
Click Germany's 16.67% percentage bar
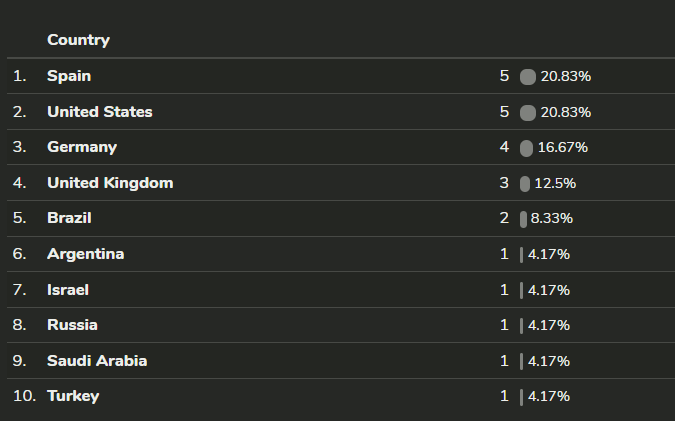pos(527,148)
